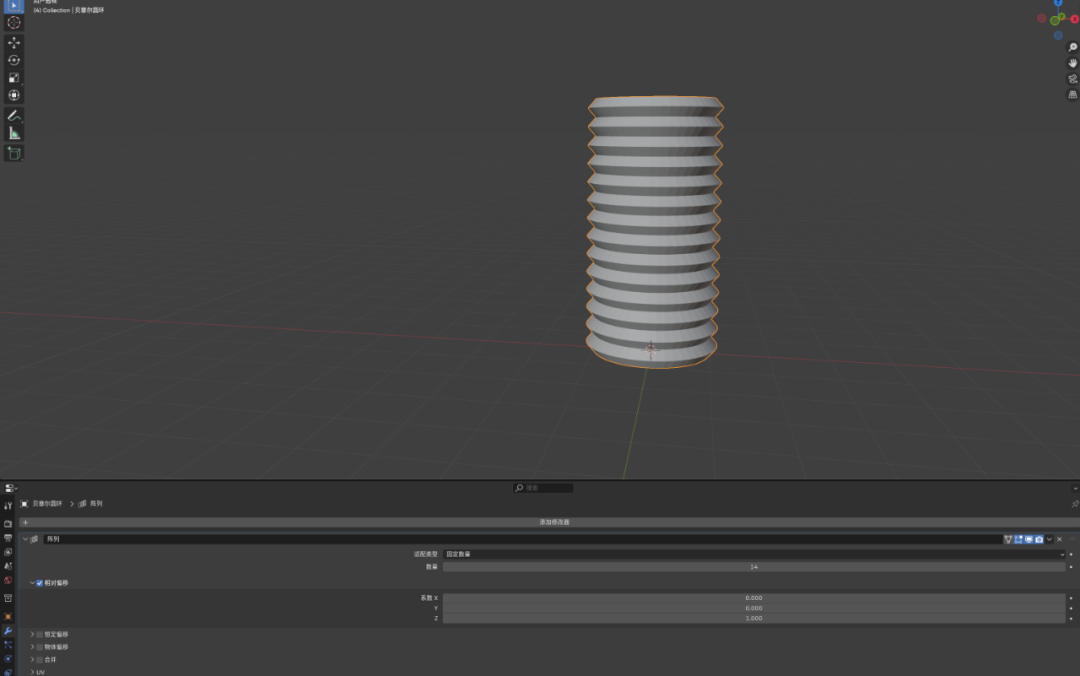Select the Add Cube tool
1080x676 pixels.
tap(14, 153)
